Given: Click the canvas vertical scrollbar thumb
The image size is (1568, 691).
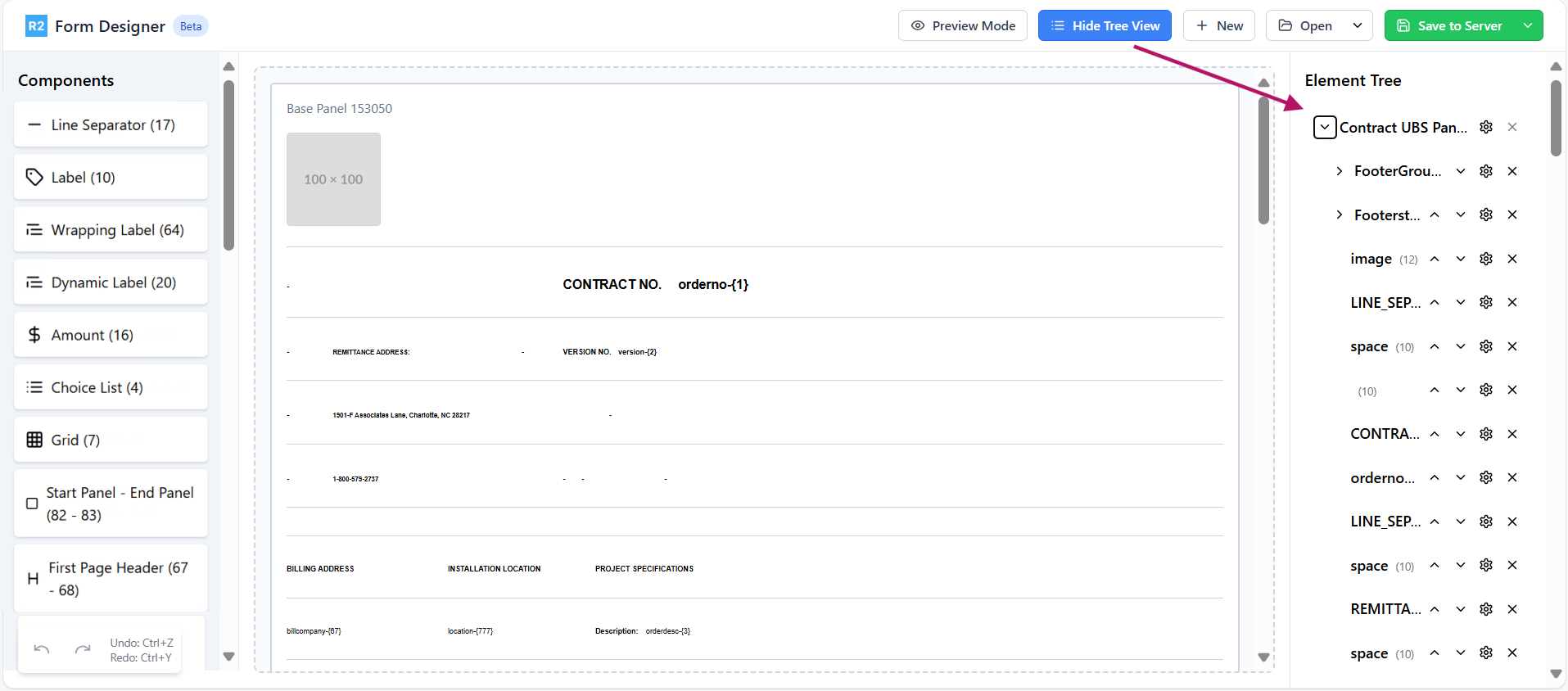Looking at the screenshot, I should pyautogui.click(x=1263, y=160).
